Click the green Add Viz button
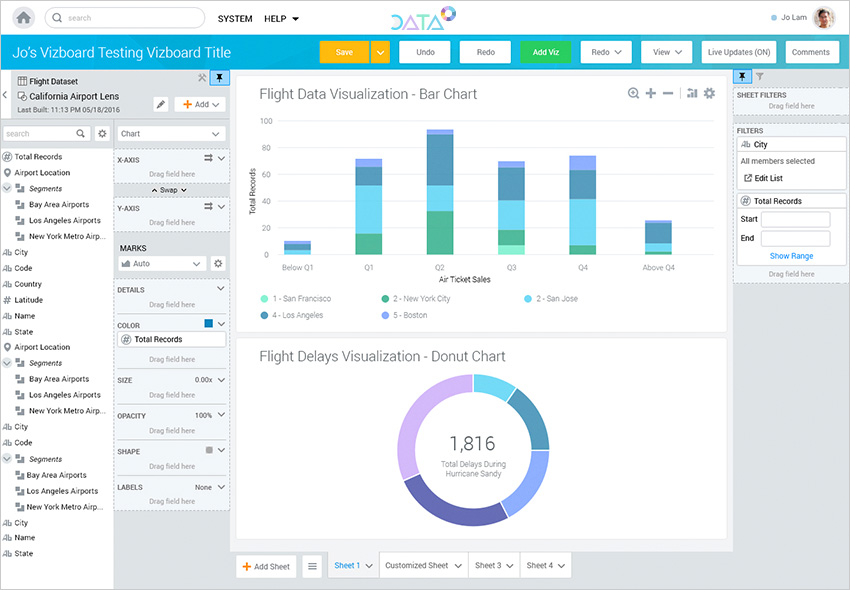 [546, 52]
